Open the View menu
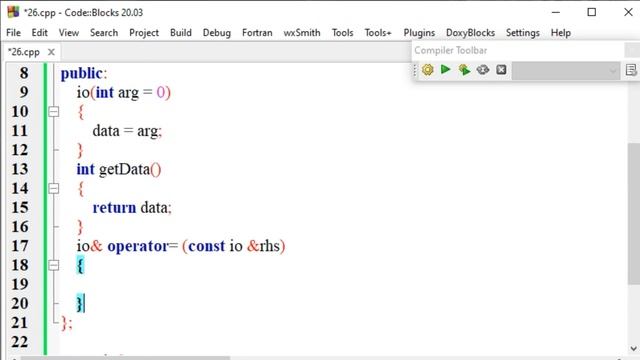 69,33
